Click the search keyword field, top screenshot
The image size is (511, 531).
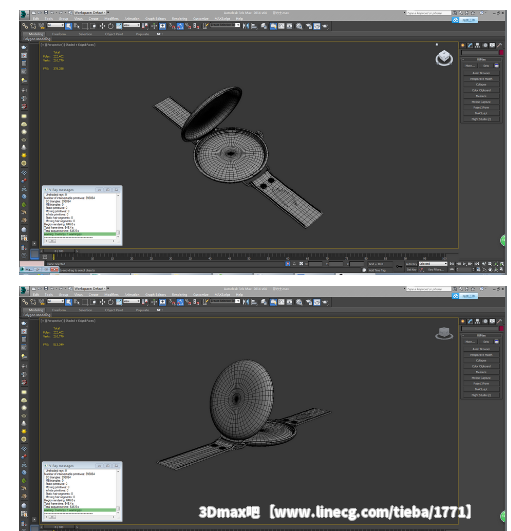[428, 13]
